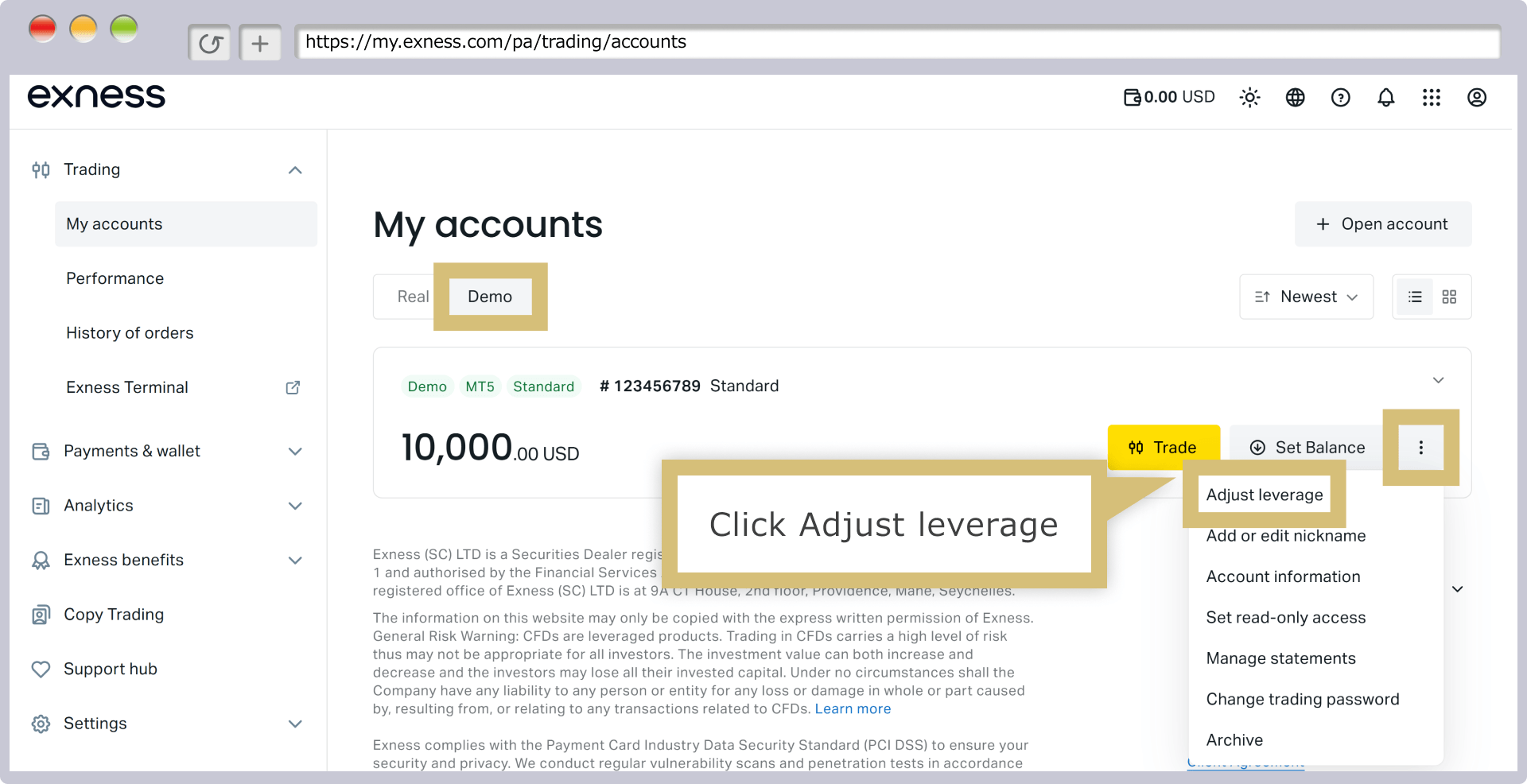Click the green macOS window button

124,29
